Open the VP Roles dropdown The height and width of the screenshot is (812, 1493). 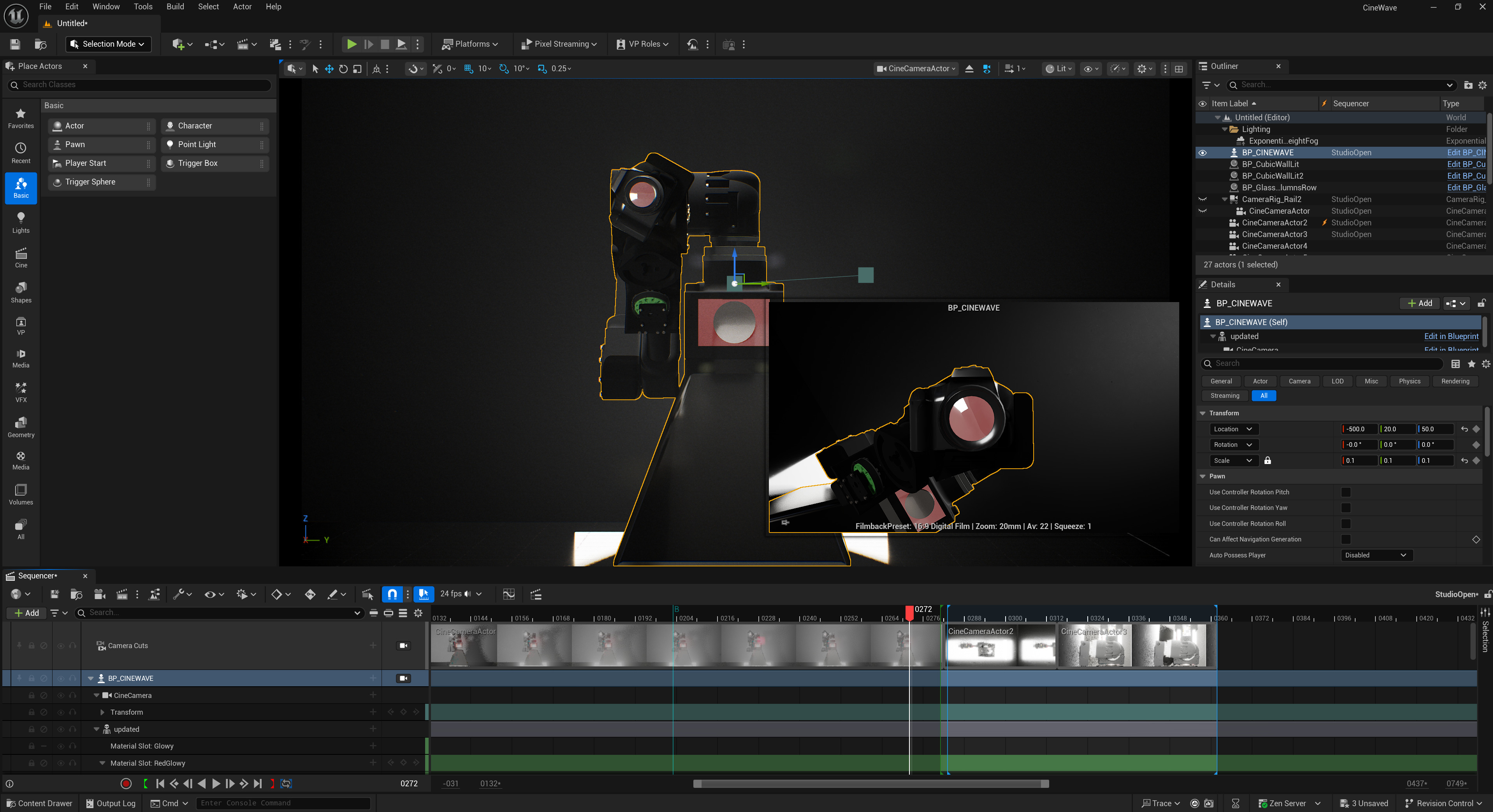pyautogui.click(x=643, y=44)
